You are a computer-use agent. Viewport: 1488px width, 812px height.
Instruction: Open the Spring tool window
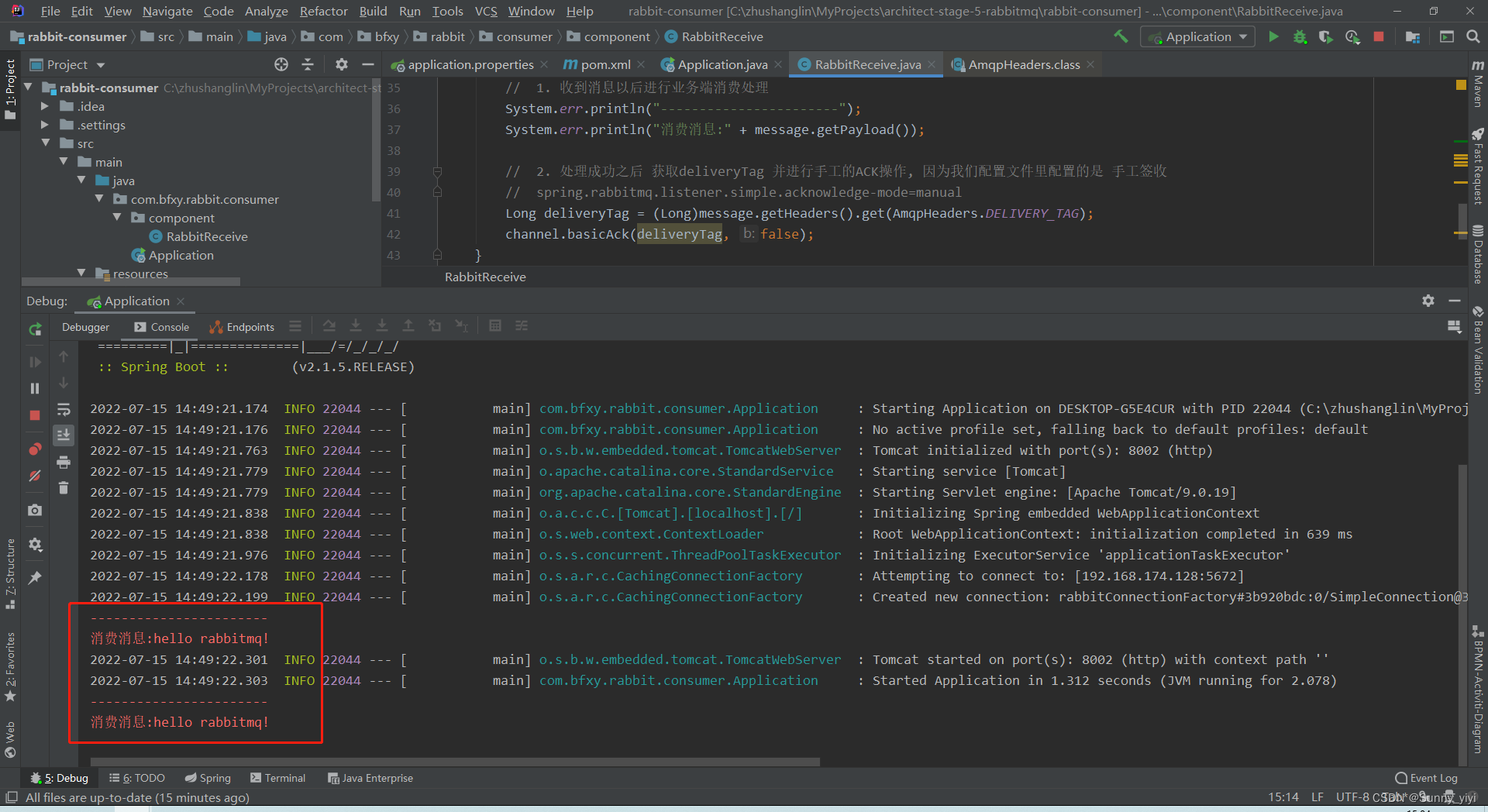pyautogui.click(x=208, y=778)
